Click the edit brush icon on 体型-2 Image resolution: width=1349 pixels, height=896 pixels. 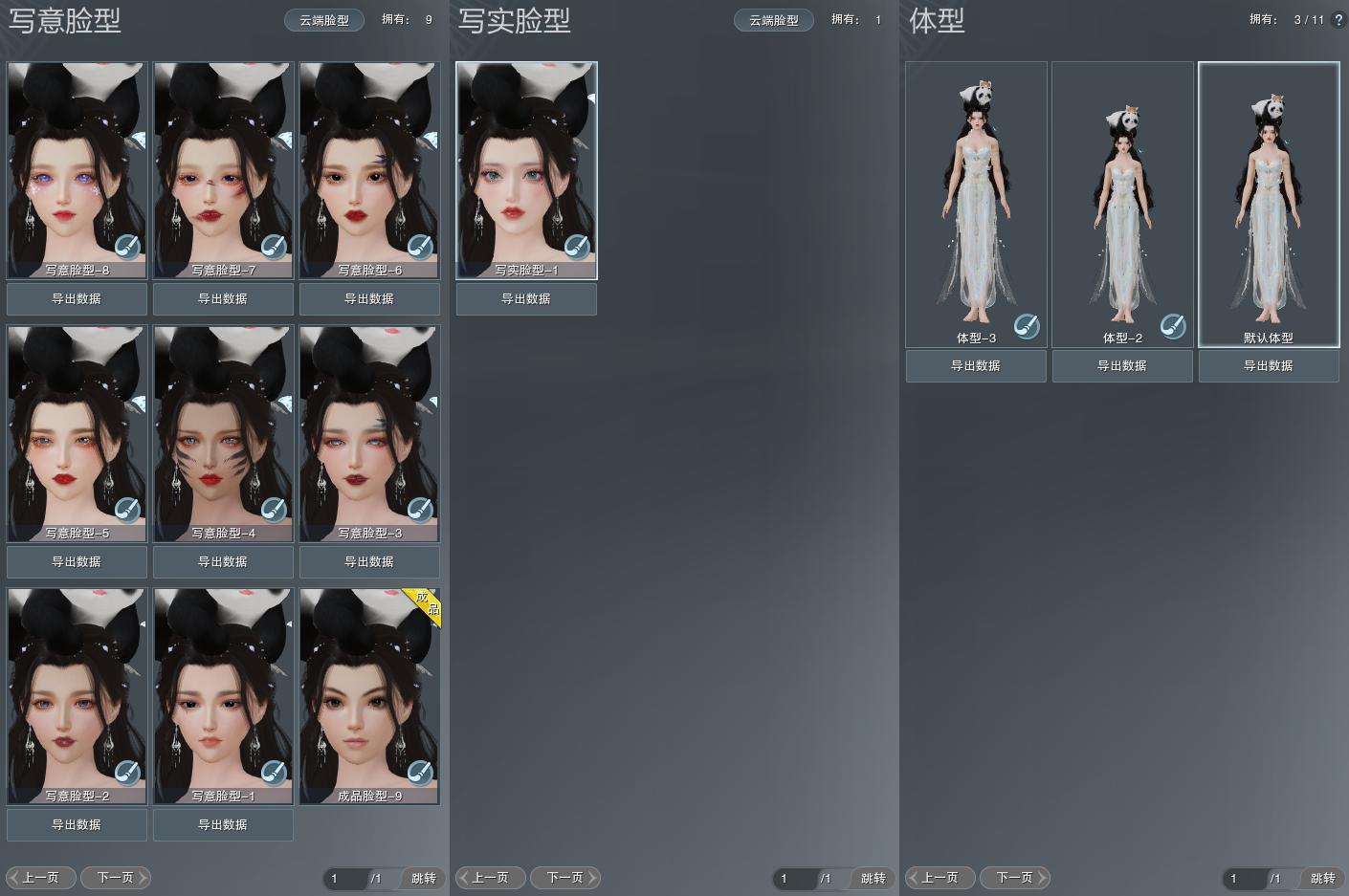point(1173,326)
